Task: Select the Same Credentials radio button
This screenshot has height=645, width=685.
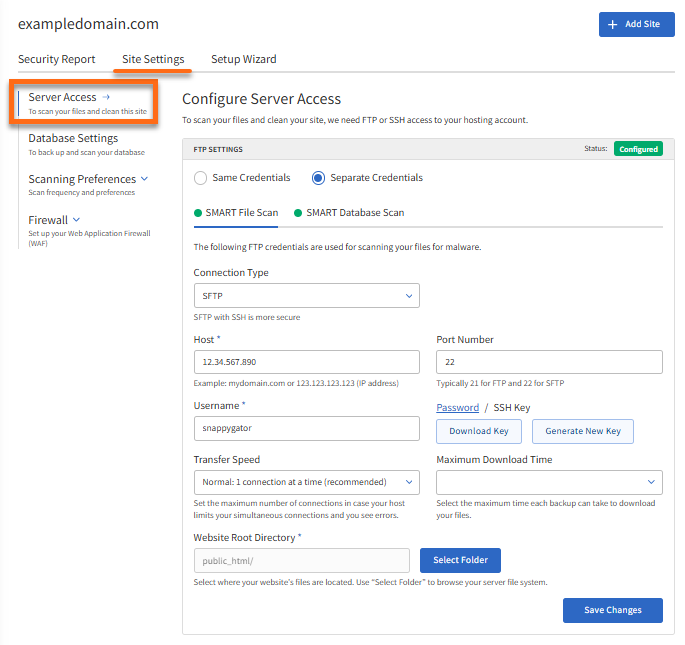Action: click(x=201, y=178)
